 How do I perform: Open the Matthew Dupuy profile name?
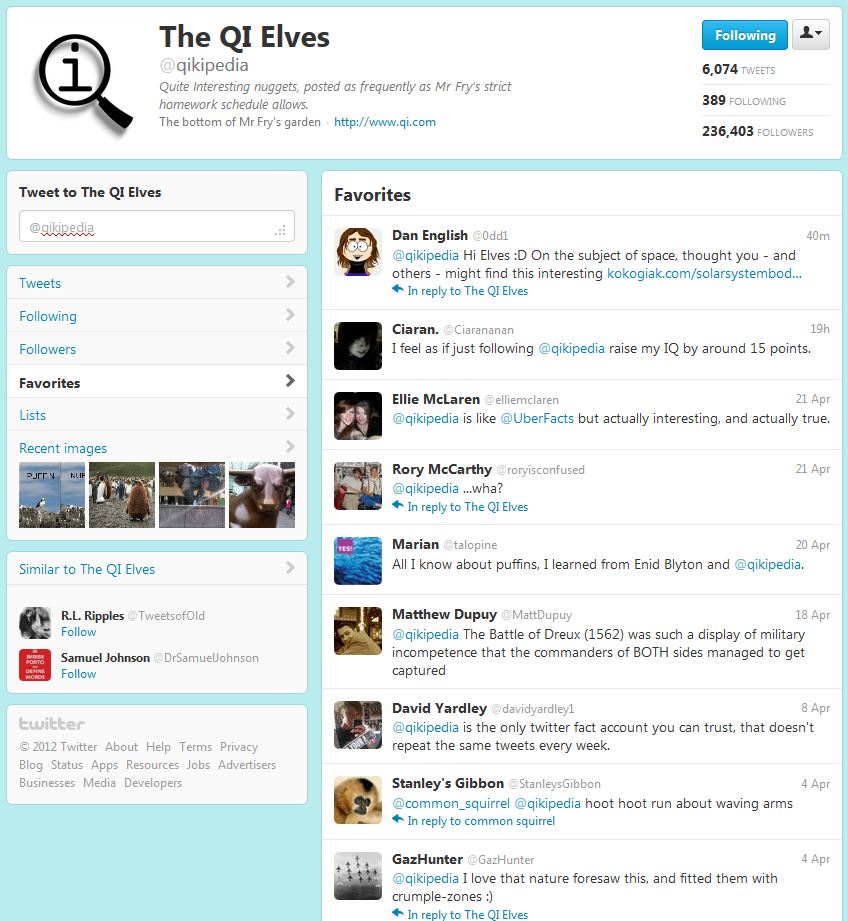445,614
